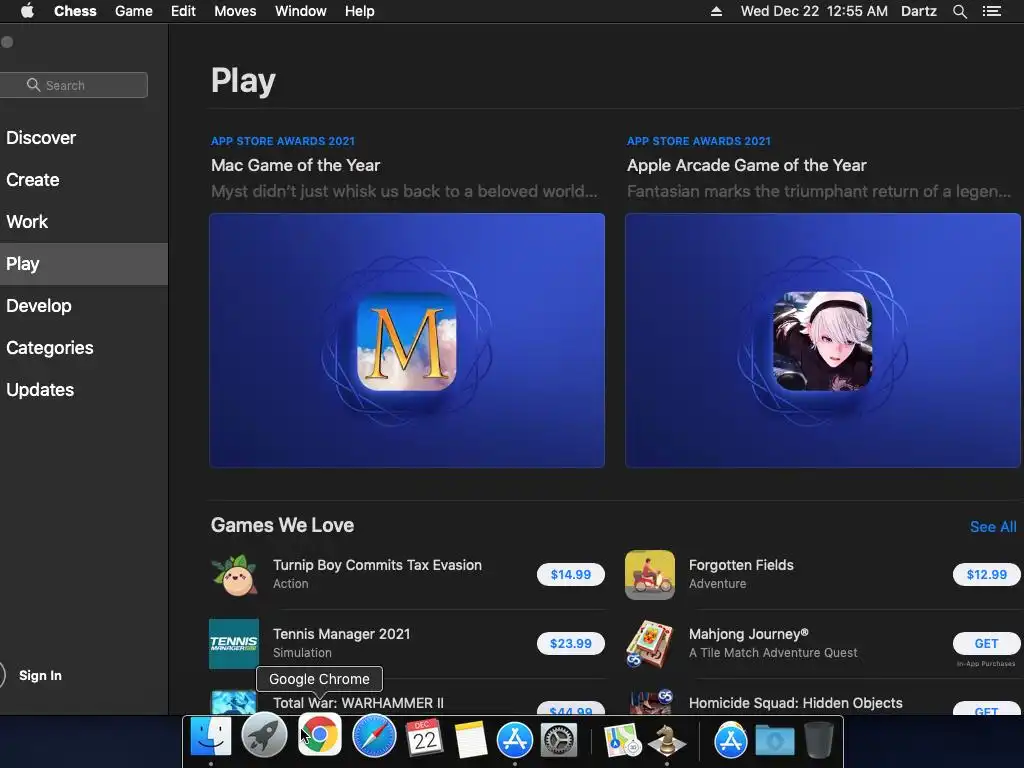Click the date and time in menu bar
Image resolution: width=1024 pixels, height=768 pixels.
tap(814, 11)
